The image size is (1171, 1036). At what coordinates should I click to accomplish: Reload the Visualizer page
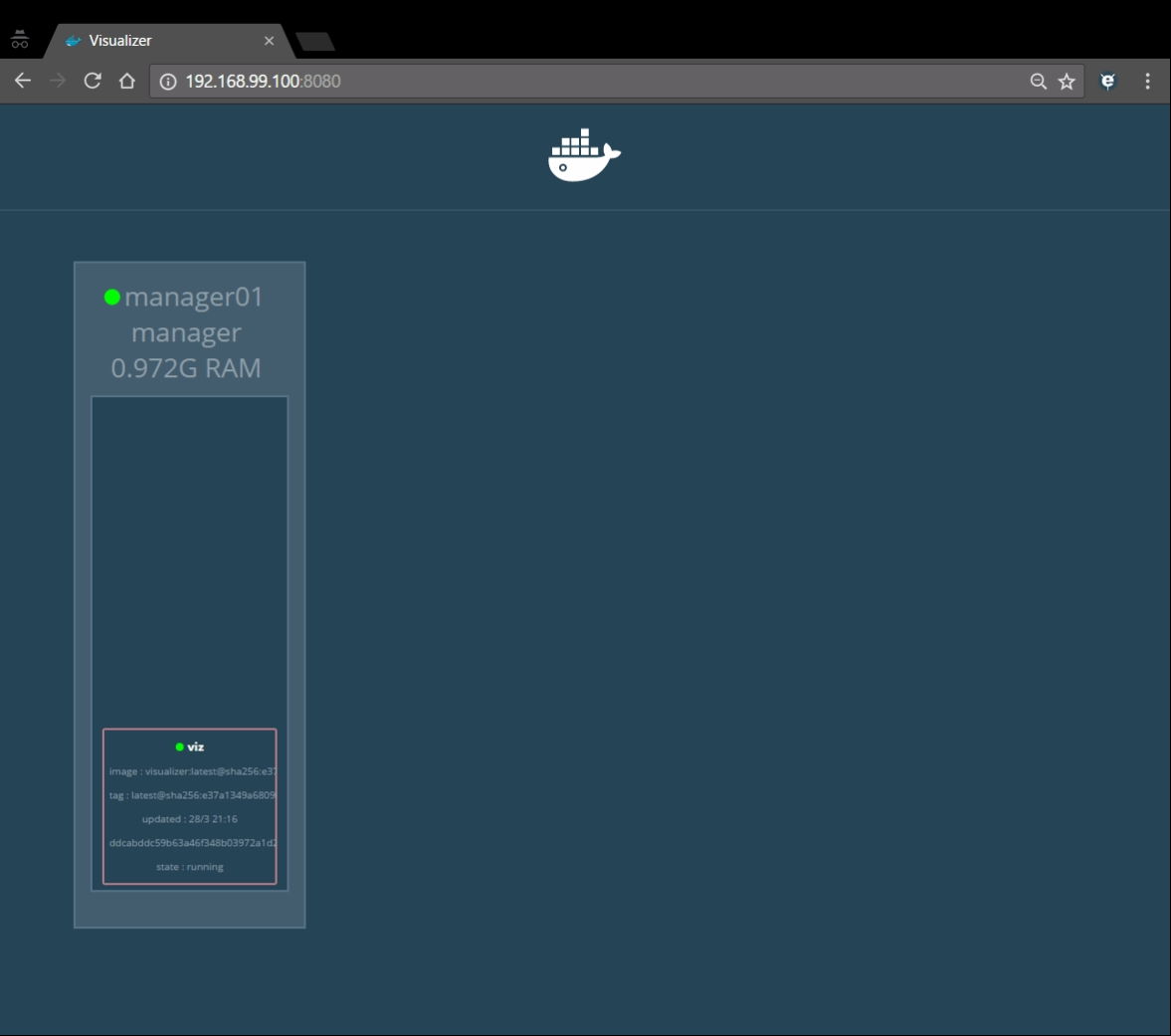click(x=93, y=81)
